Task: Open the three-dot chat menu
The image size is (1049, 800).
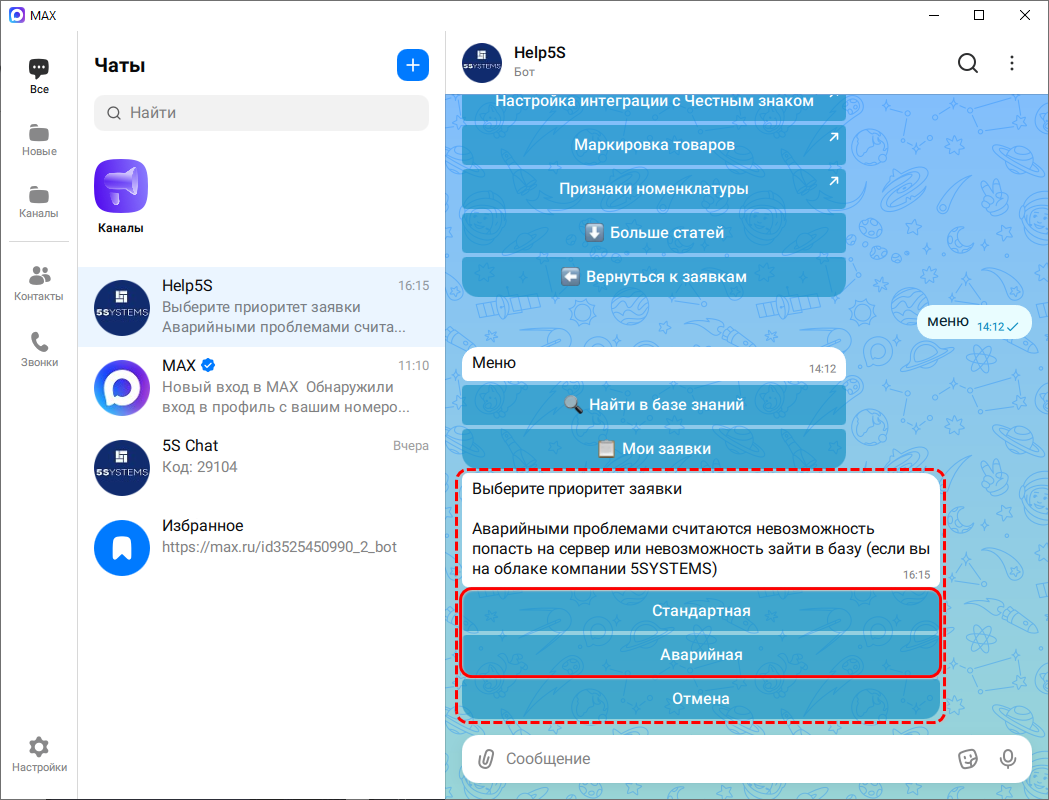Action: click(1012, 63)
